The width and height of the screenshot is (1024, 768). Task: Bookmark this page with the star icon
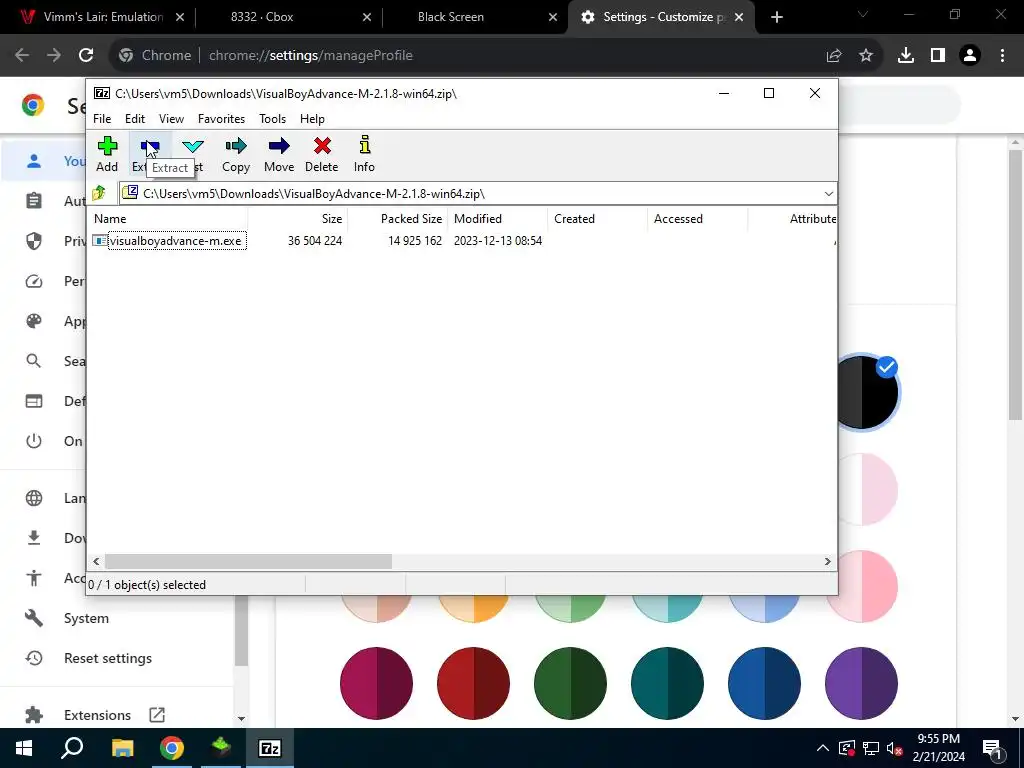tap(866, 56)
